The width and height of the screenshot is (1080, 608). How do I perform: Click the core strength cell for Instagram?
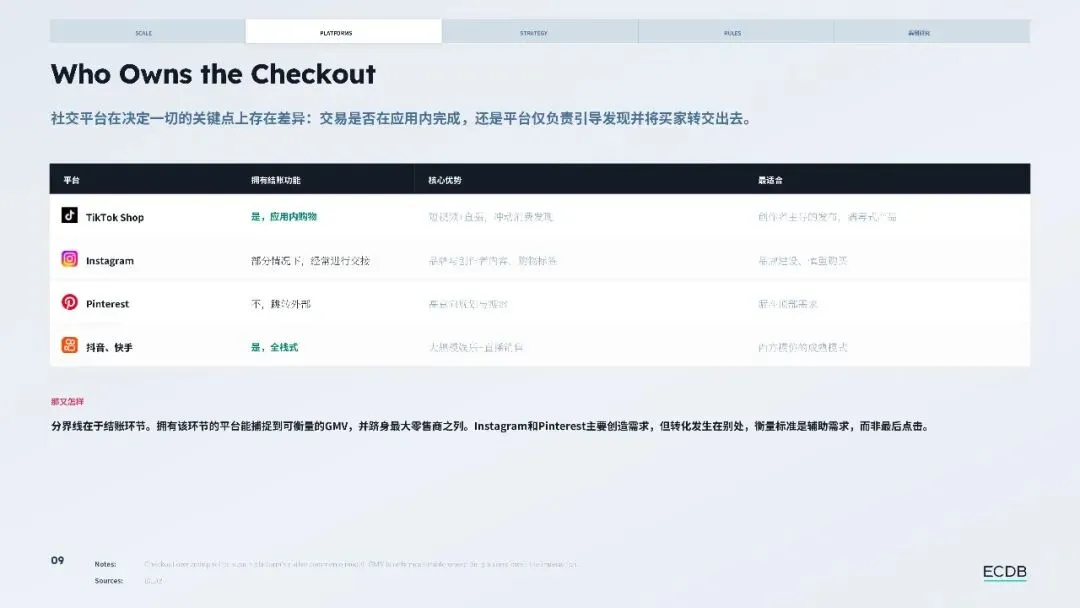point(492,261)
